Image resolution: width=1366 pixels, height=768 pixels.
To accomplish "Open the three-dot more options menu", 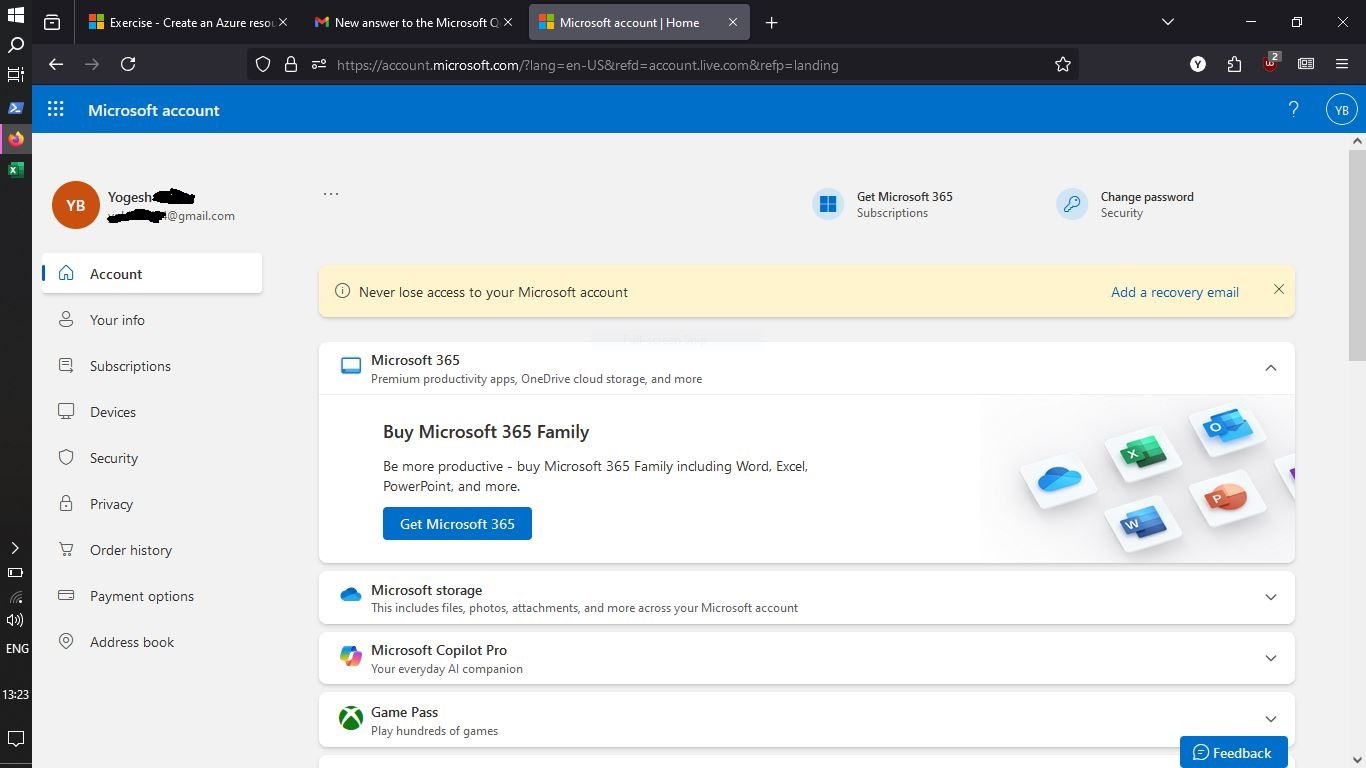I will pos(331,194).
